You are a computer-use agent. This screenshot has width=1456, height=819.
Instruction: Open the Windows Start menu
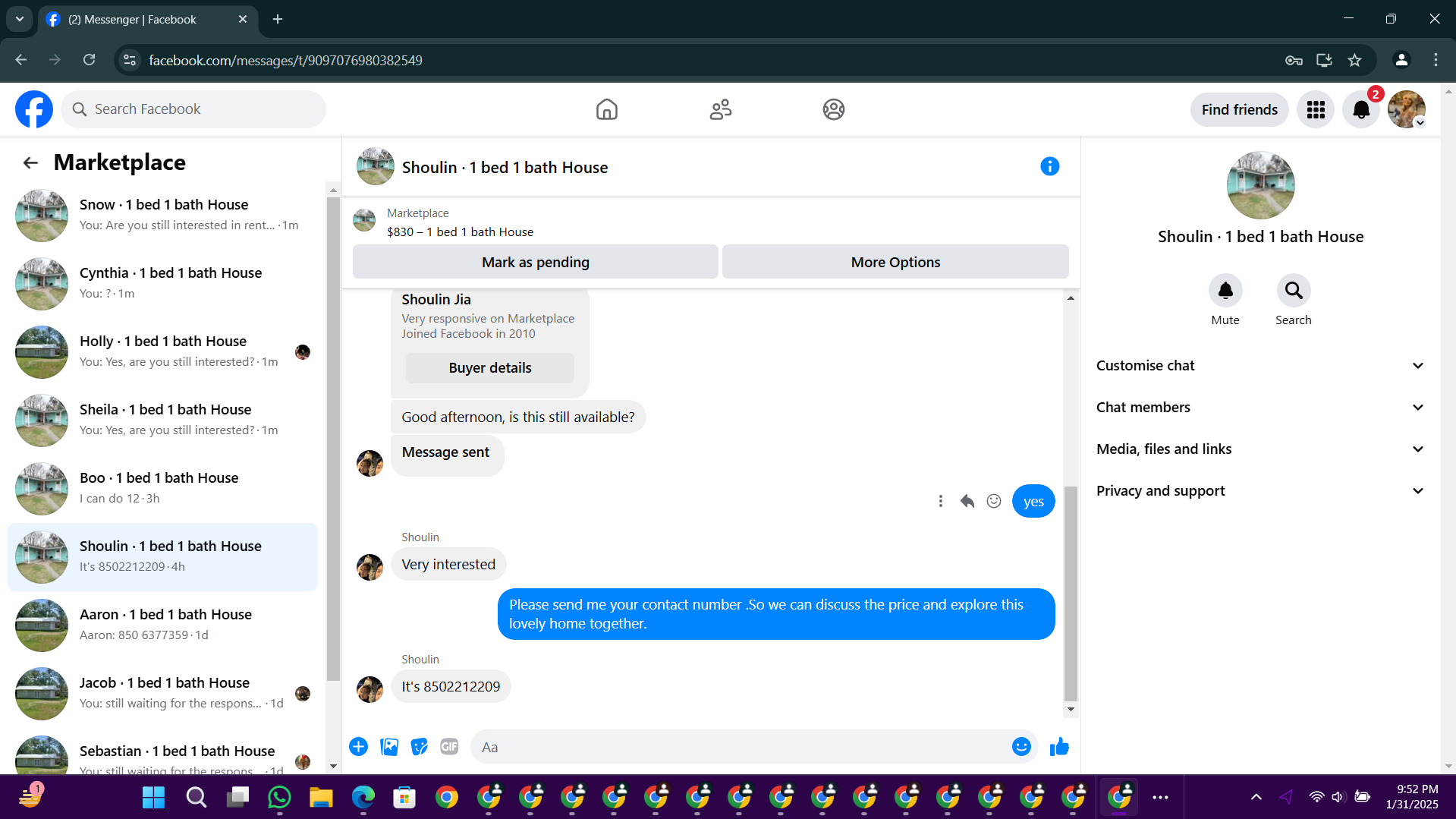153,797
